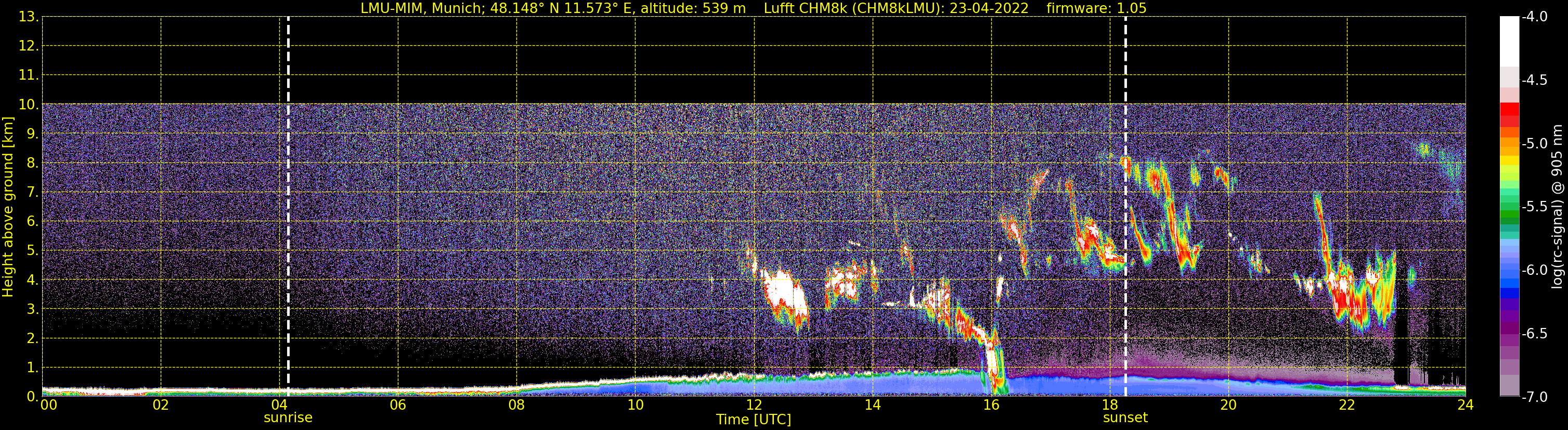1568x430 pixels.
Task: Click the time axis tick '24'
Action: pos(1465,405)
